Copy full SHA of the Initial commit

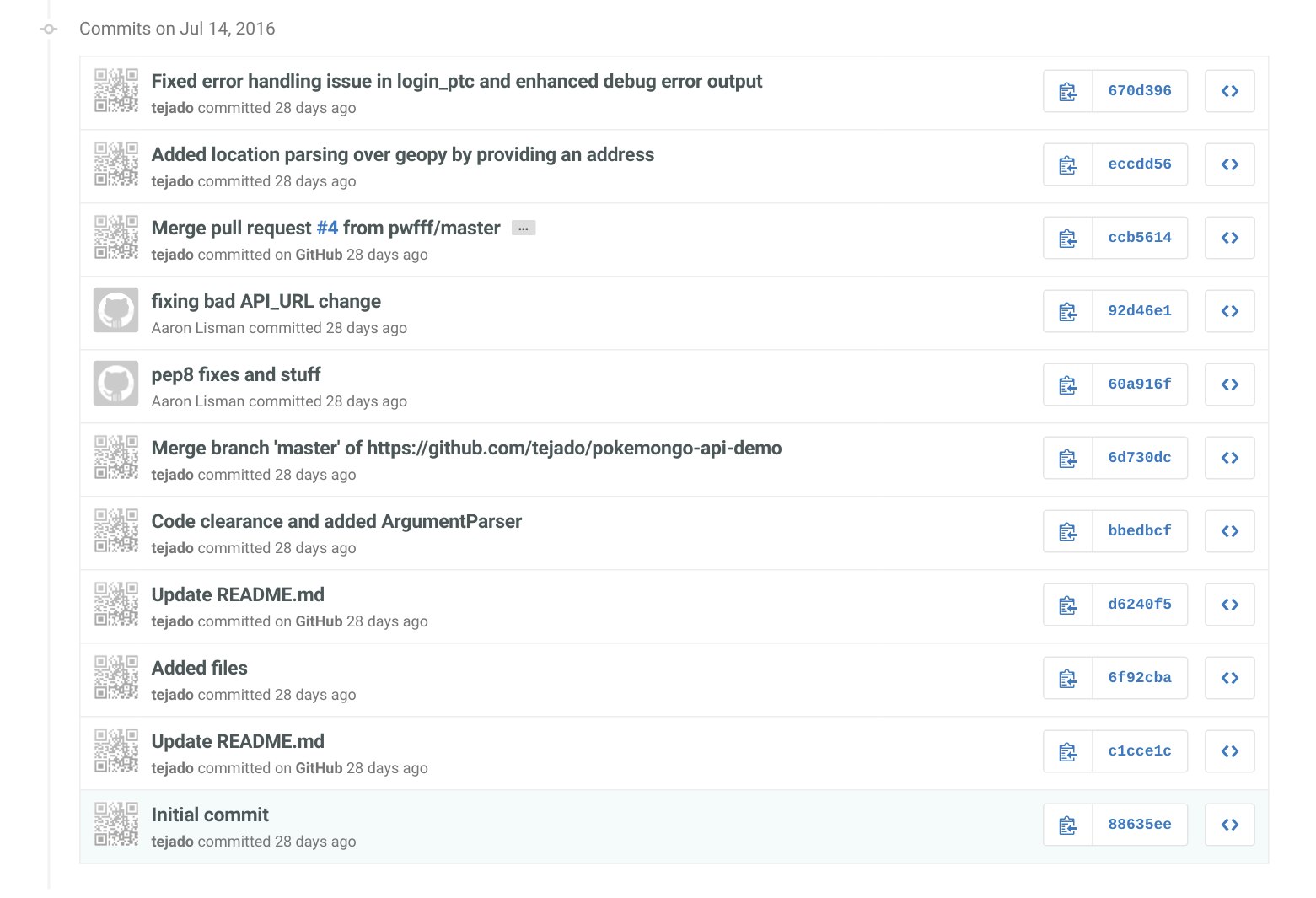[1067, 825]
